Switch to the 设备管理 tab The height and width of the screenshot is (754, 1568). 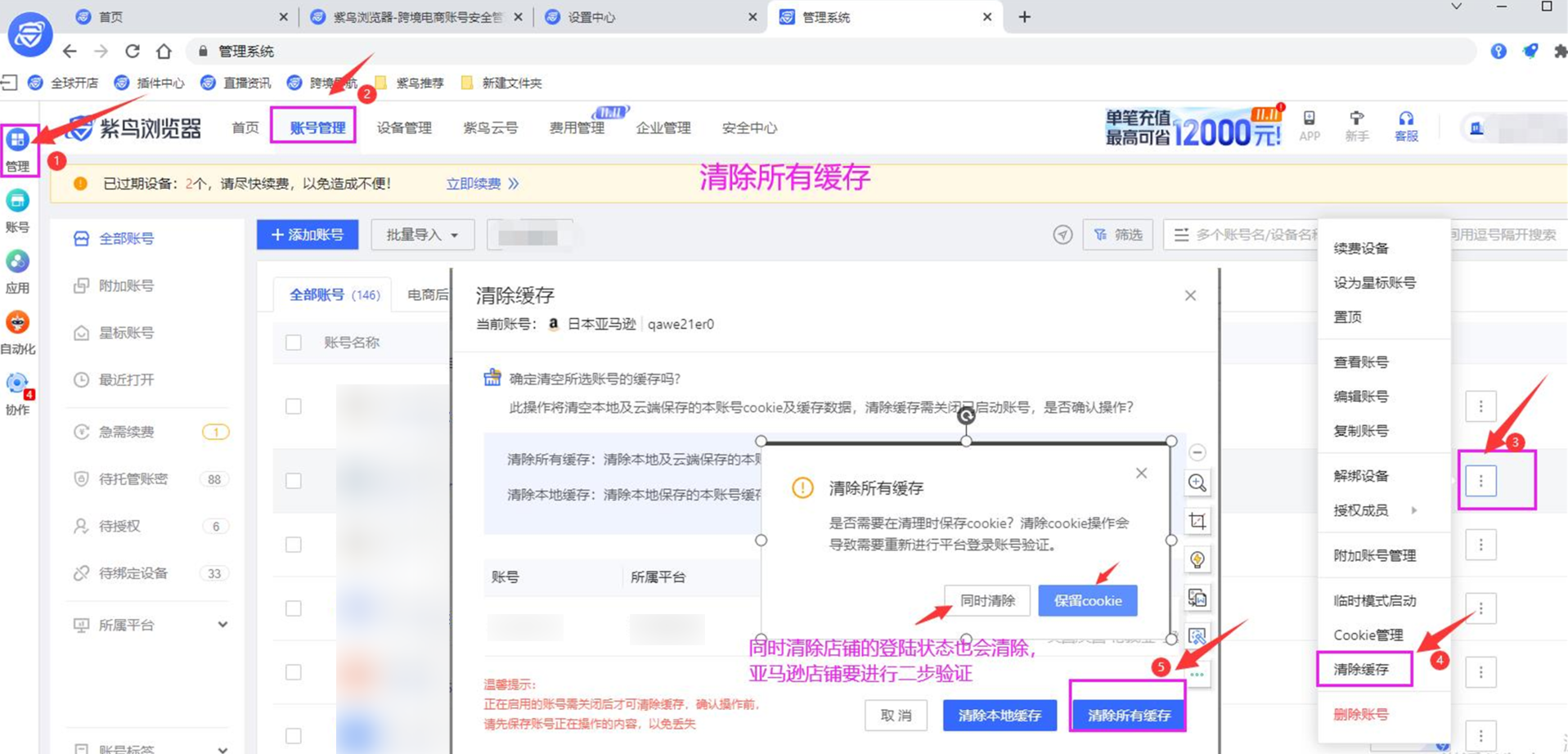404,128
